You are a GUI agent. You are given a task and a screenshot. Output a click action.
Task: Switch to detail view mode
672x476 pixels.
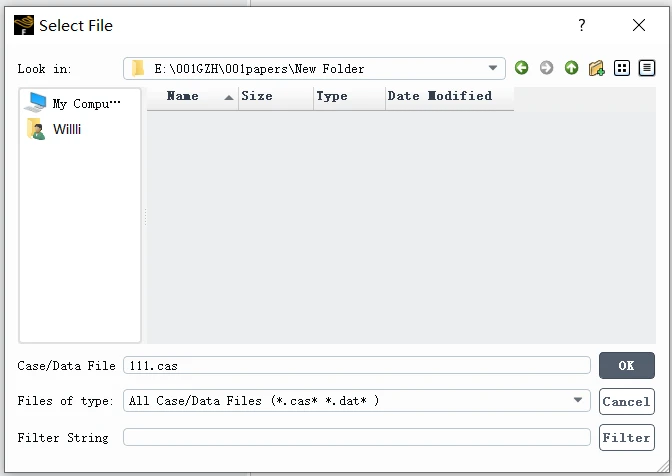pyautogui.click(x=647, y=68)
